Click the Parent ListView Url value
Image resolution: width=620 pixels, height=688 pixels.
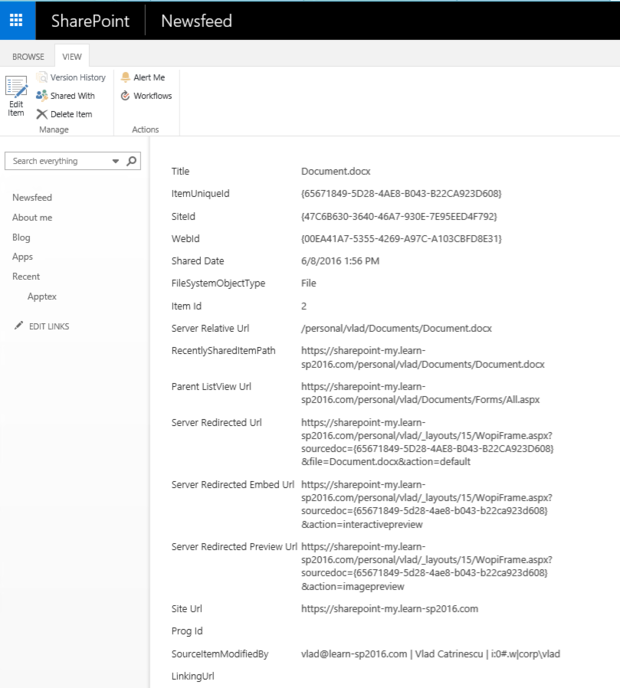420,393
